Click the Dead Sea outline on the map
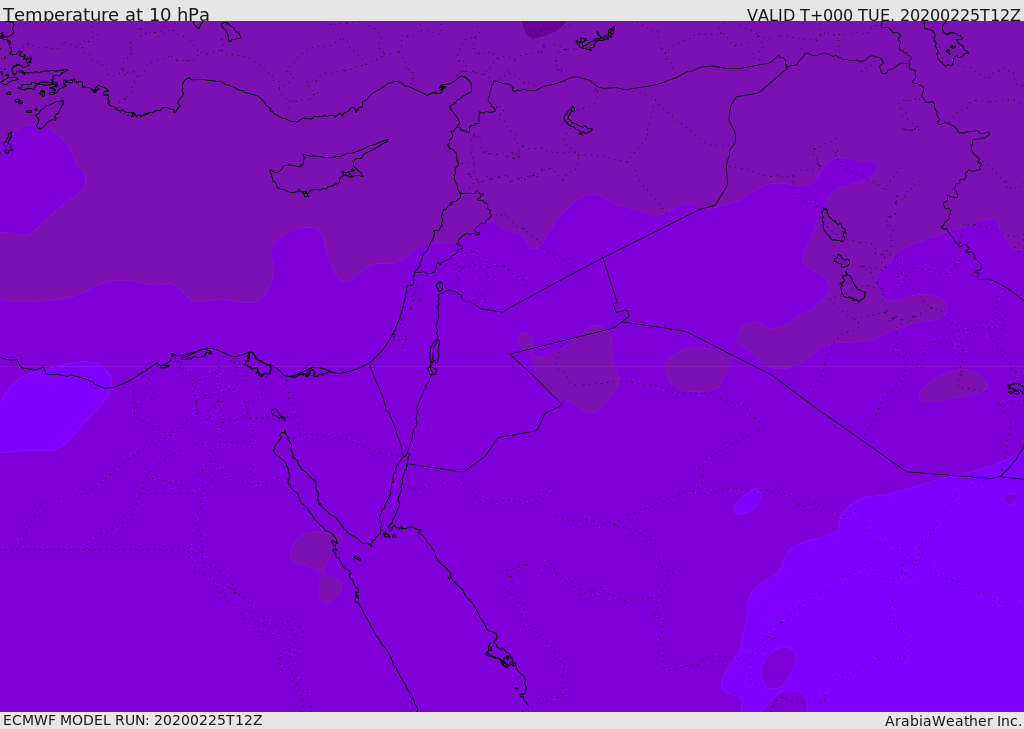1024x729 pixels. pyautogui.click(x=434, y=356)
